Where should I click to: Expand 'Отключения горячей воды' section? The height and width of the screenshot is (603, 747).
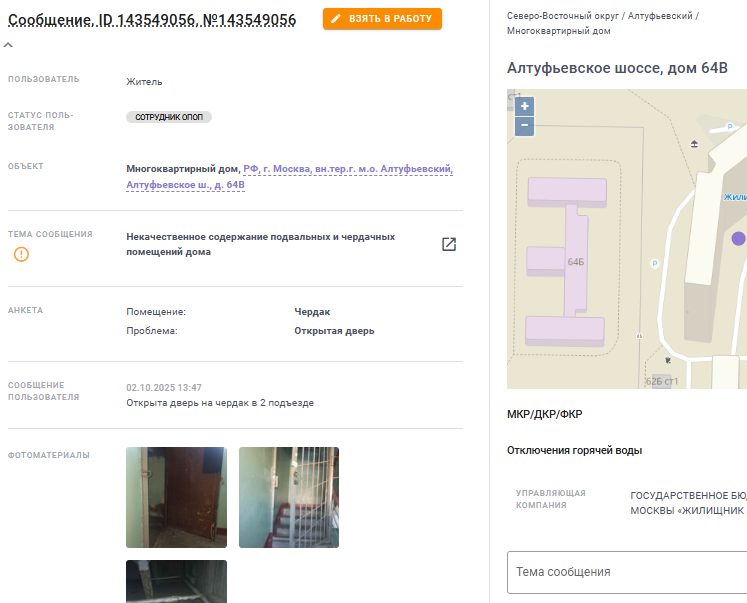click(574, 451)
